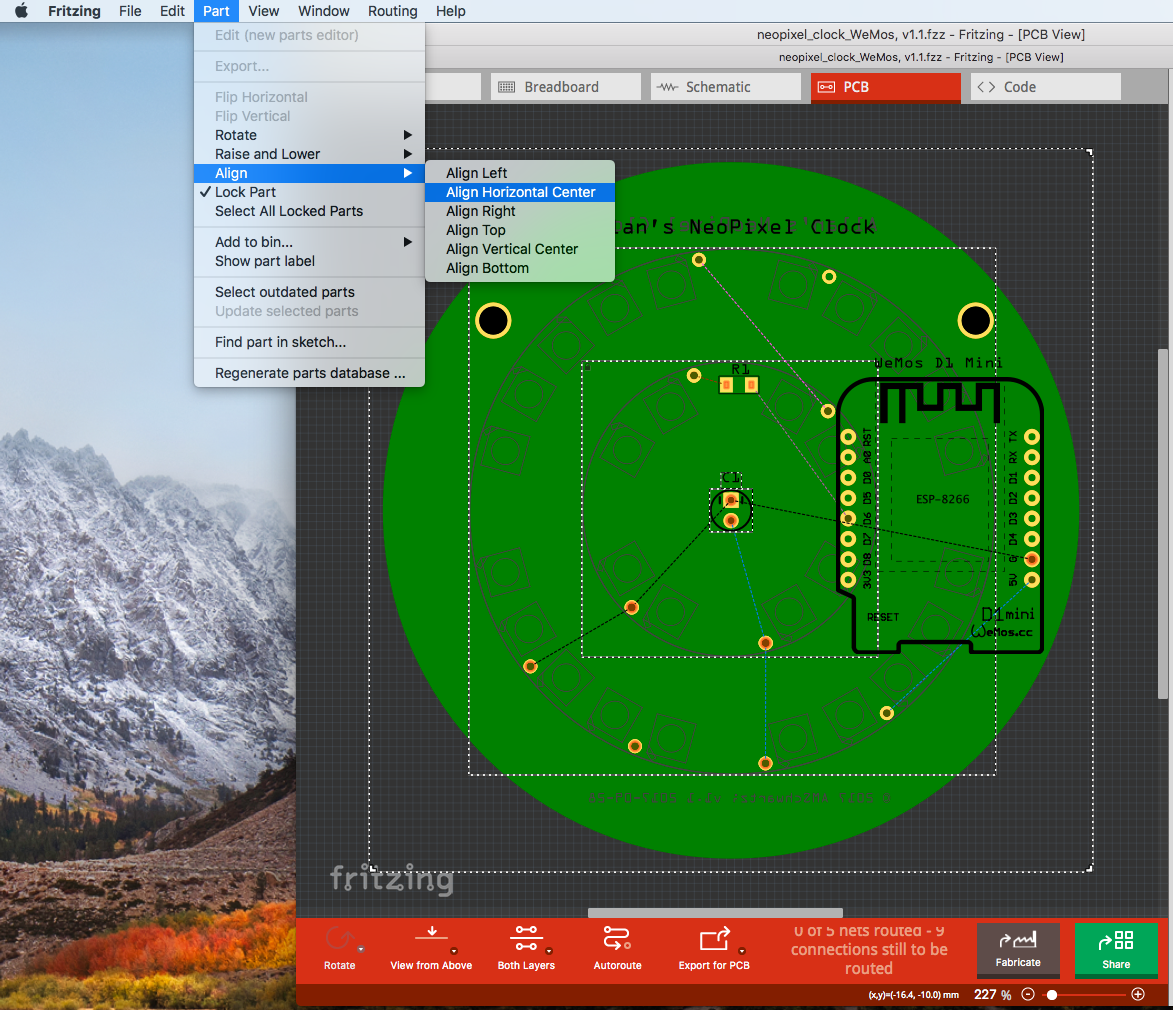Click the Export for PCB icon
1173x1010 pixels.
point(714,939)
